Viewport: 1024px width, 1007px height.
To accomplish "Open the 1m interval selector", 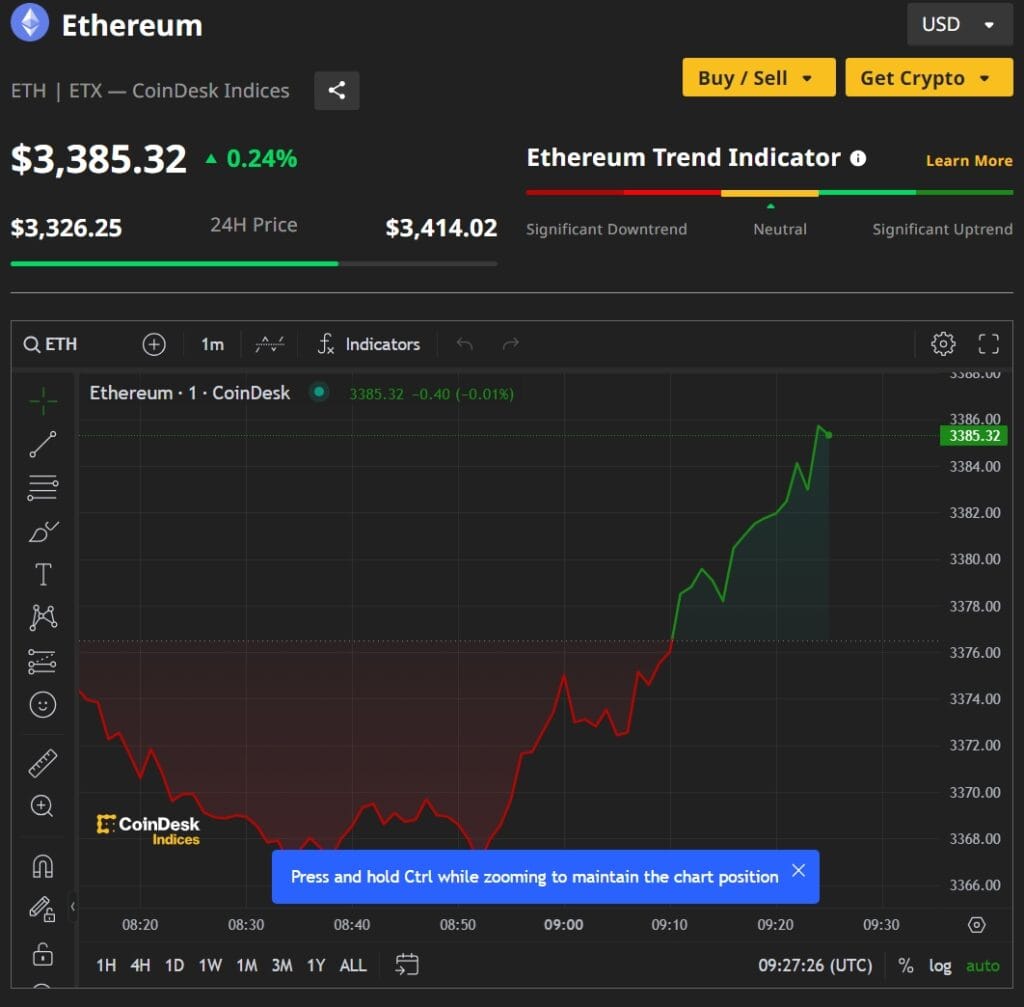I will [212, 344].
